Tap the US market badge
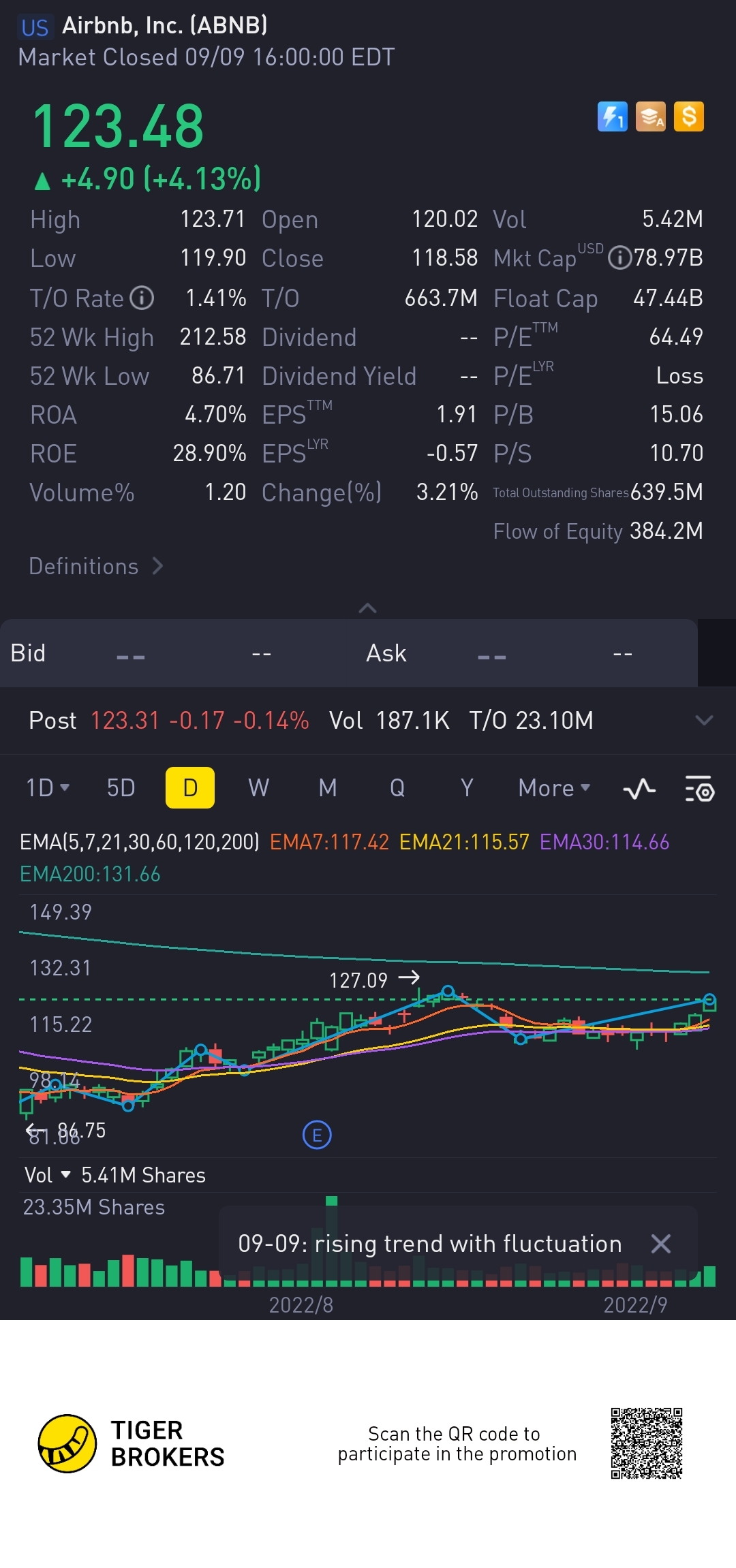This screenshot has height=1568, width=736. (35, 27)
